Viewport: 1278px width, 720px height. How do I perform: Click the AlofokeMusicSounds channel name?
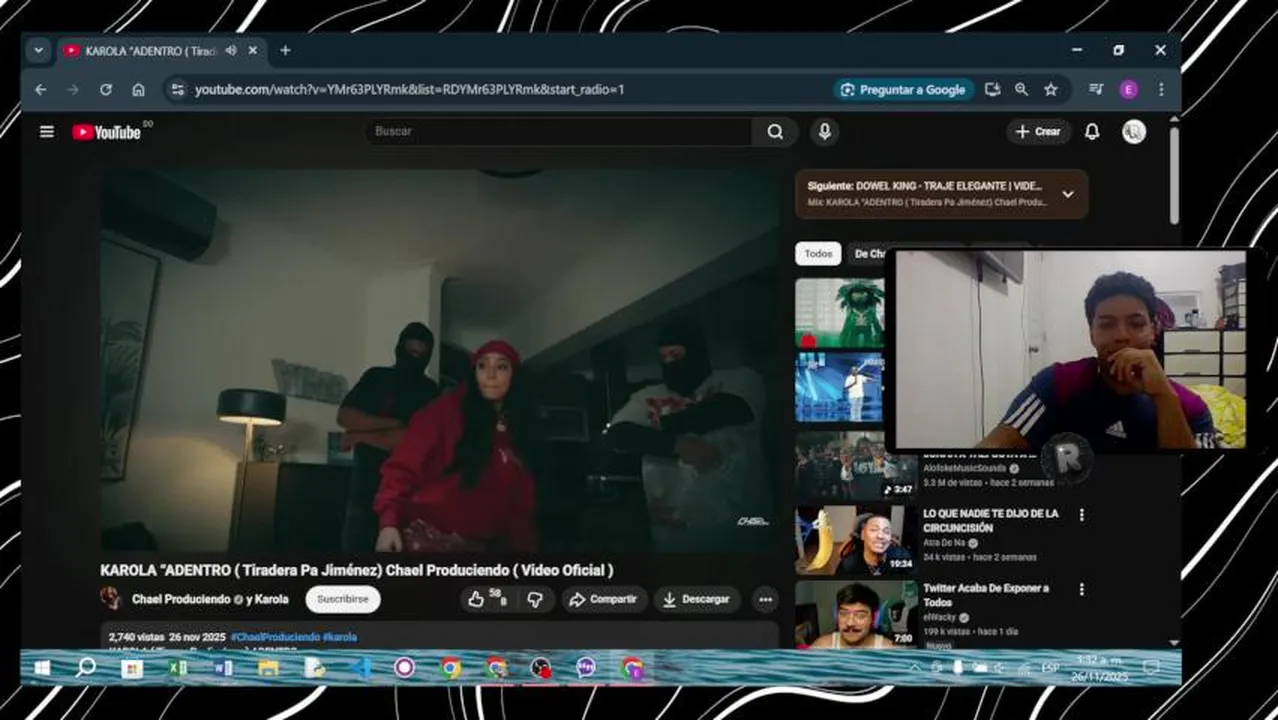tap(965, 468)
